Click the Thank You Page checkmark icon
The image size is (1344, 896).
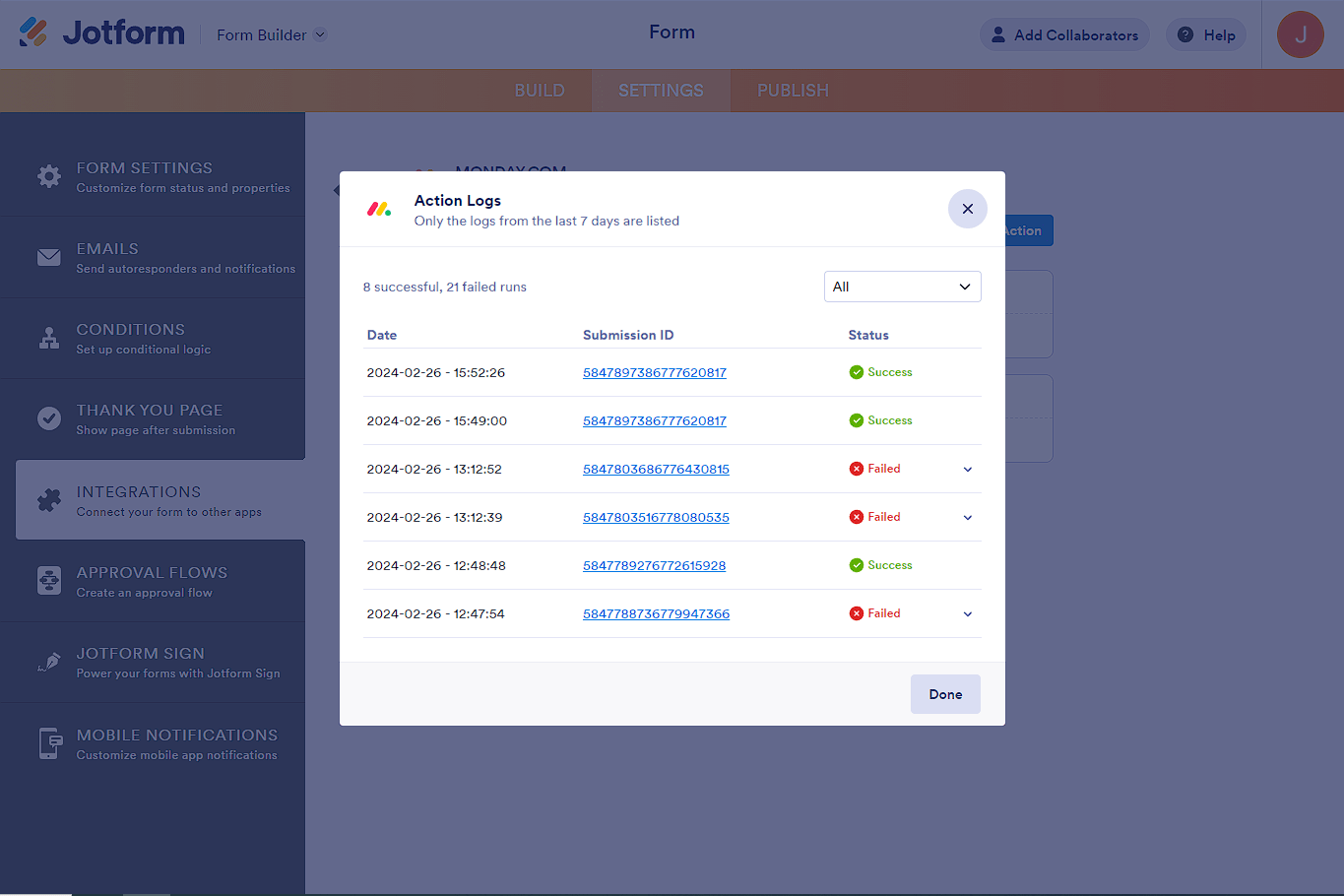pyautogui.click(x=49, y=418)
